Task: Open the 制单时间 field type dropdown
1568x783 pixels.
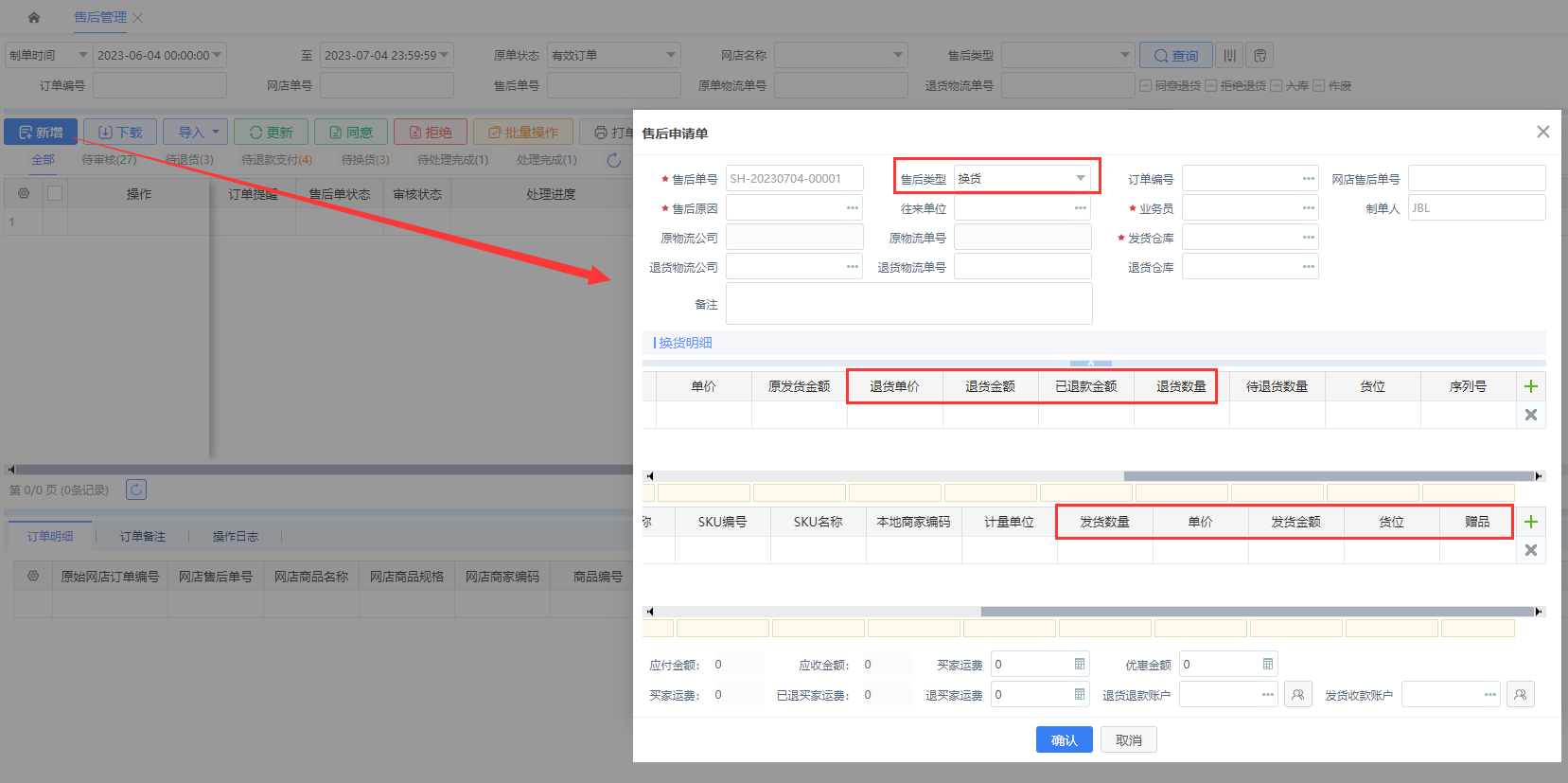Action: point(82,55)
